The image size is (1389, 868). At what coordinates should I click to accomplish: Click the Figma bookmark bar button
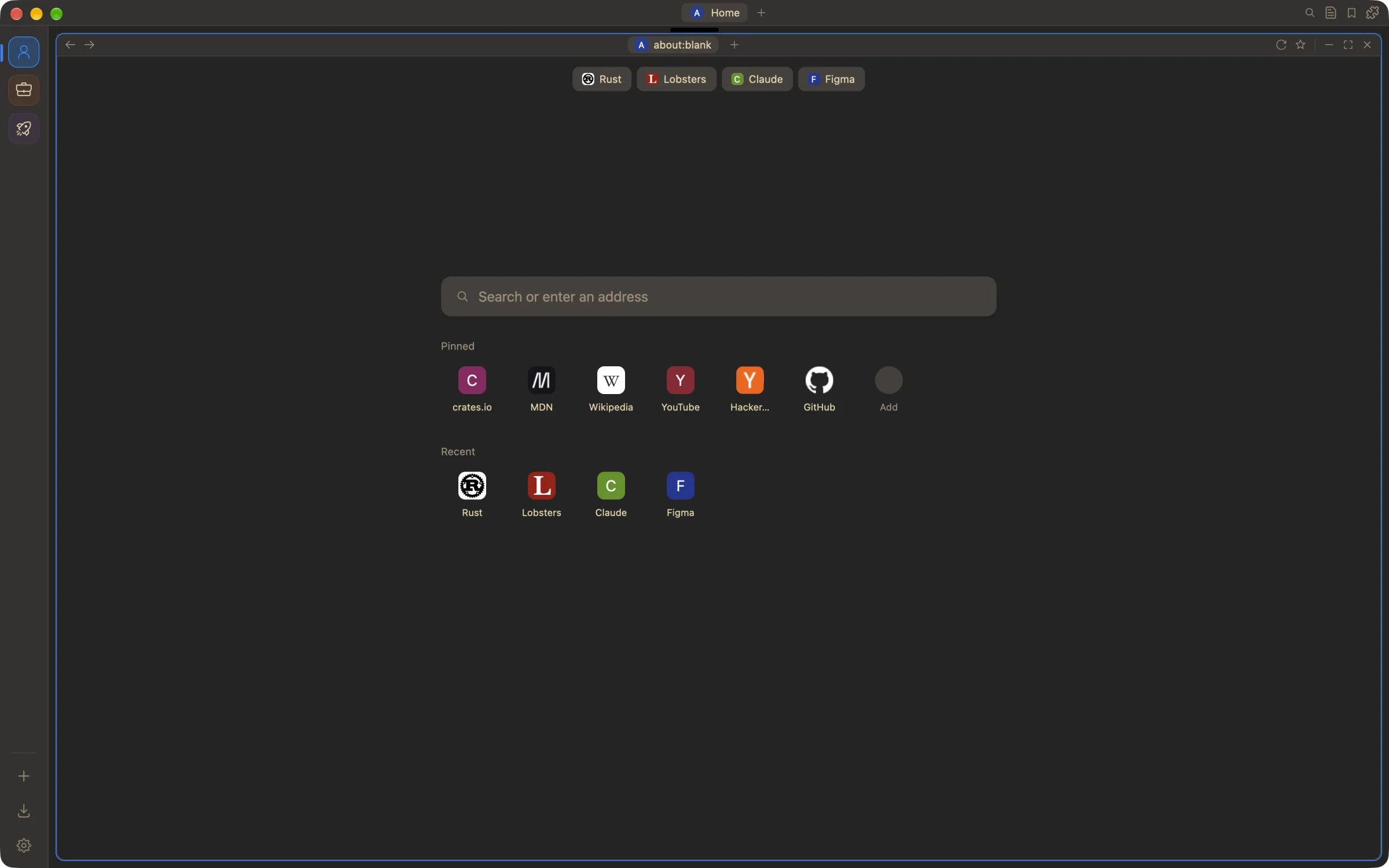pyautogui.click(x=831, y=79)
